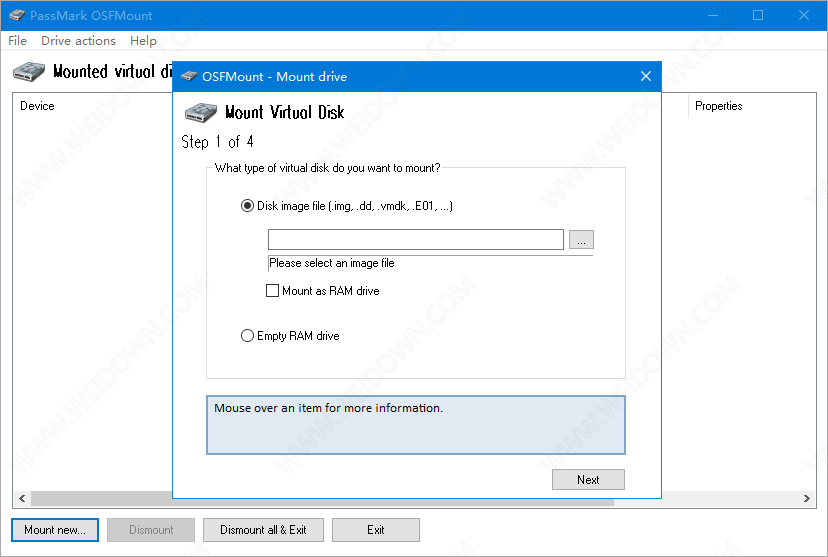
Task: Select the Empty RAM drive option
Action: (247, 336)
